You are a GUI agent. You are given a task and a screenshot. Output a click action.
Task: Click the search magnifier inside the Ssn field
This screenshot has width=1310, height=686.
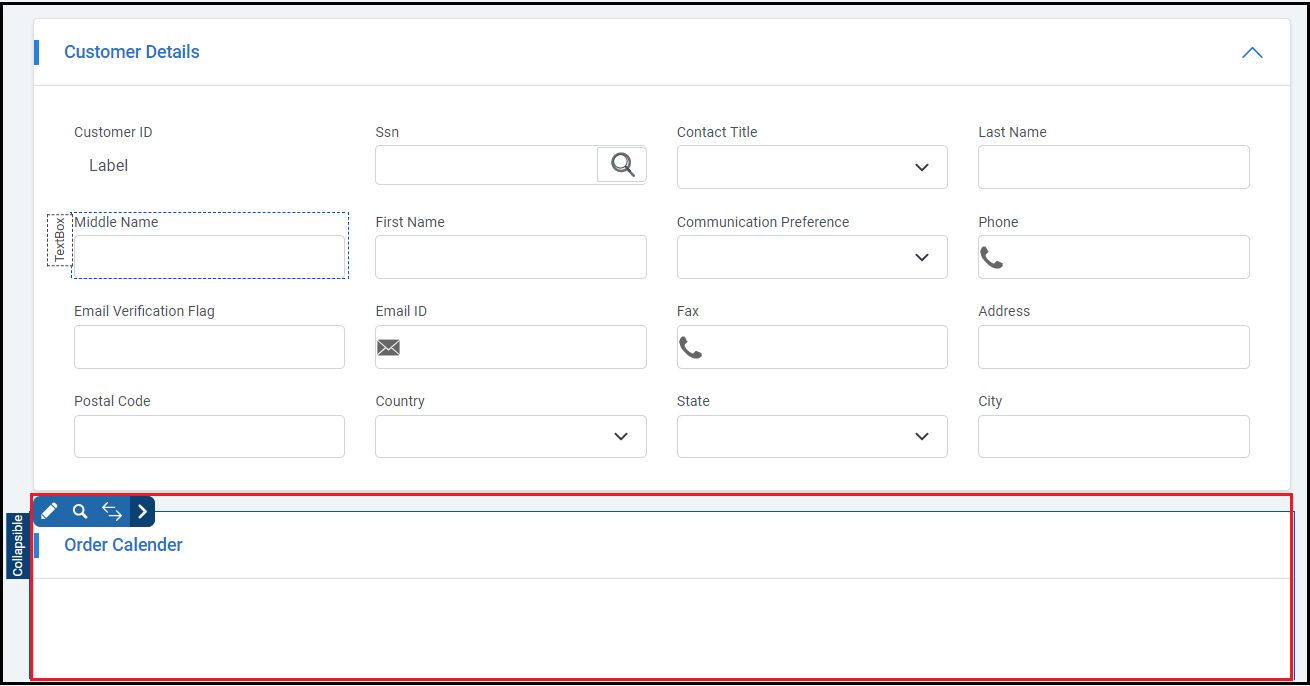pos(622,164)
